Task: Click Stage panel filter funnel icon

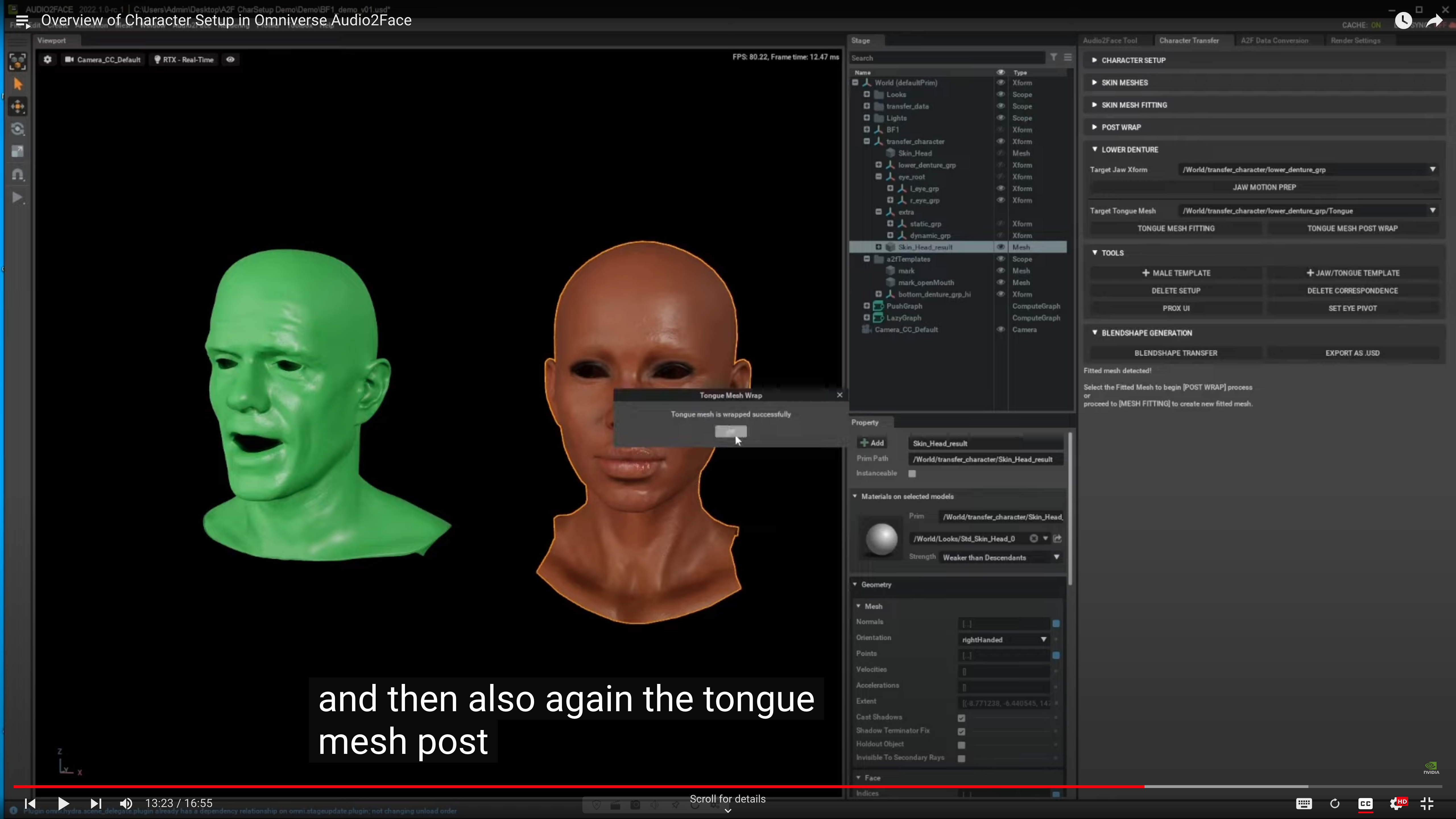Action: (1054, 57)
